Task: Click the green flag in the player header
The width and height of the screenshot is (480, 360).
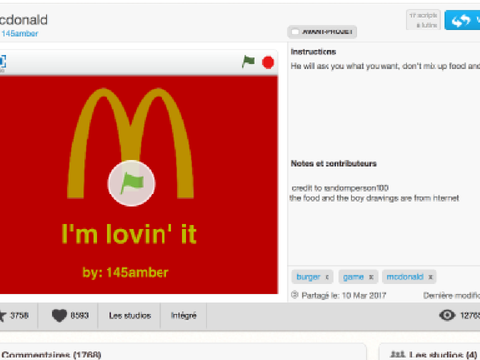Action: pos(248,62)
